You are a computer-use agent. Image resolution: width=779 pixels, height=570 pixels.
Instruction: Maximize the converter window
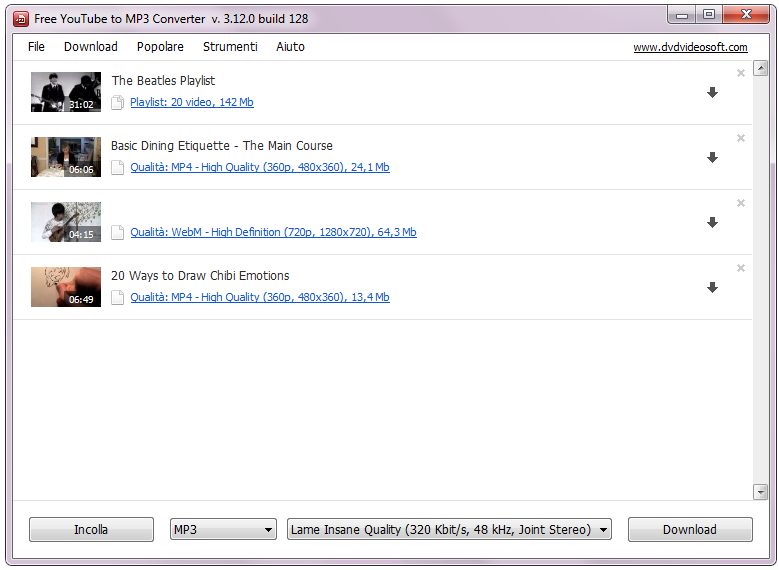tap(709, 15)
